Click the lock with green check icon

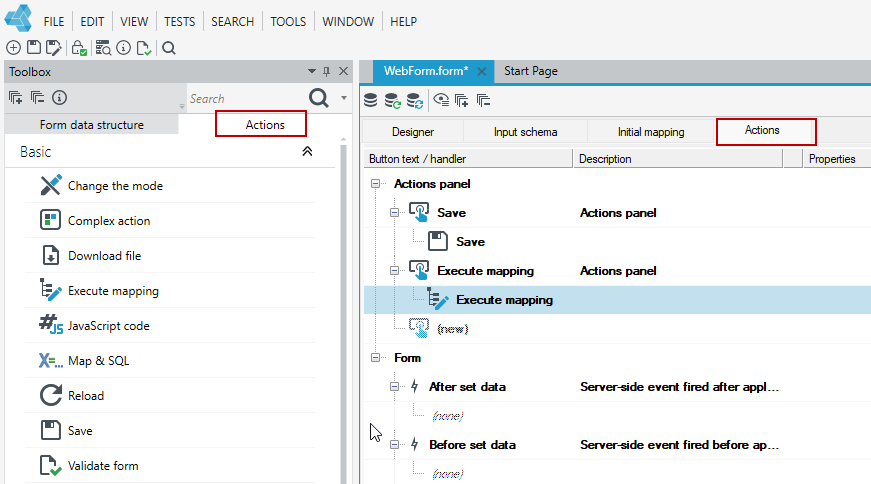[x=79, y=48]
